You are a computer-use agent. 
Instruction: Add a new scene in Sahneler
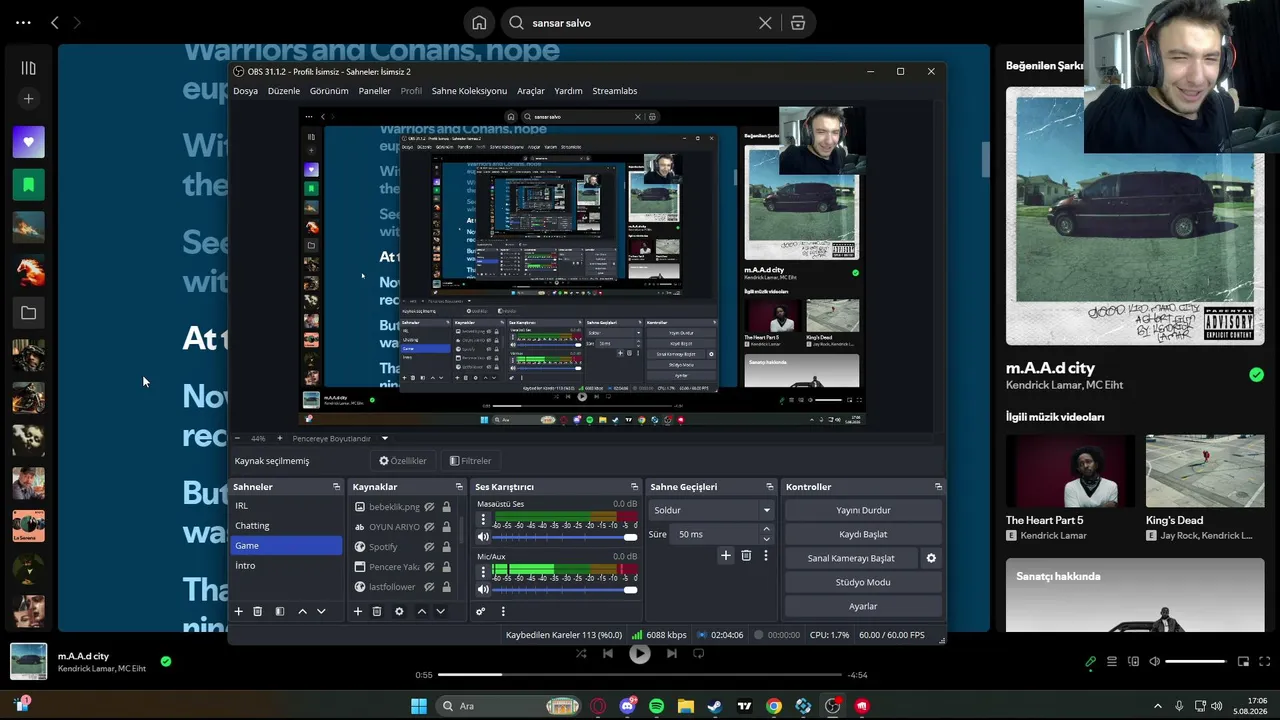238,611
